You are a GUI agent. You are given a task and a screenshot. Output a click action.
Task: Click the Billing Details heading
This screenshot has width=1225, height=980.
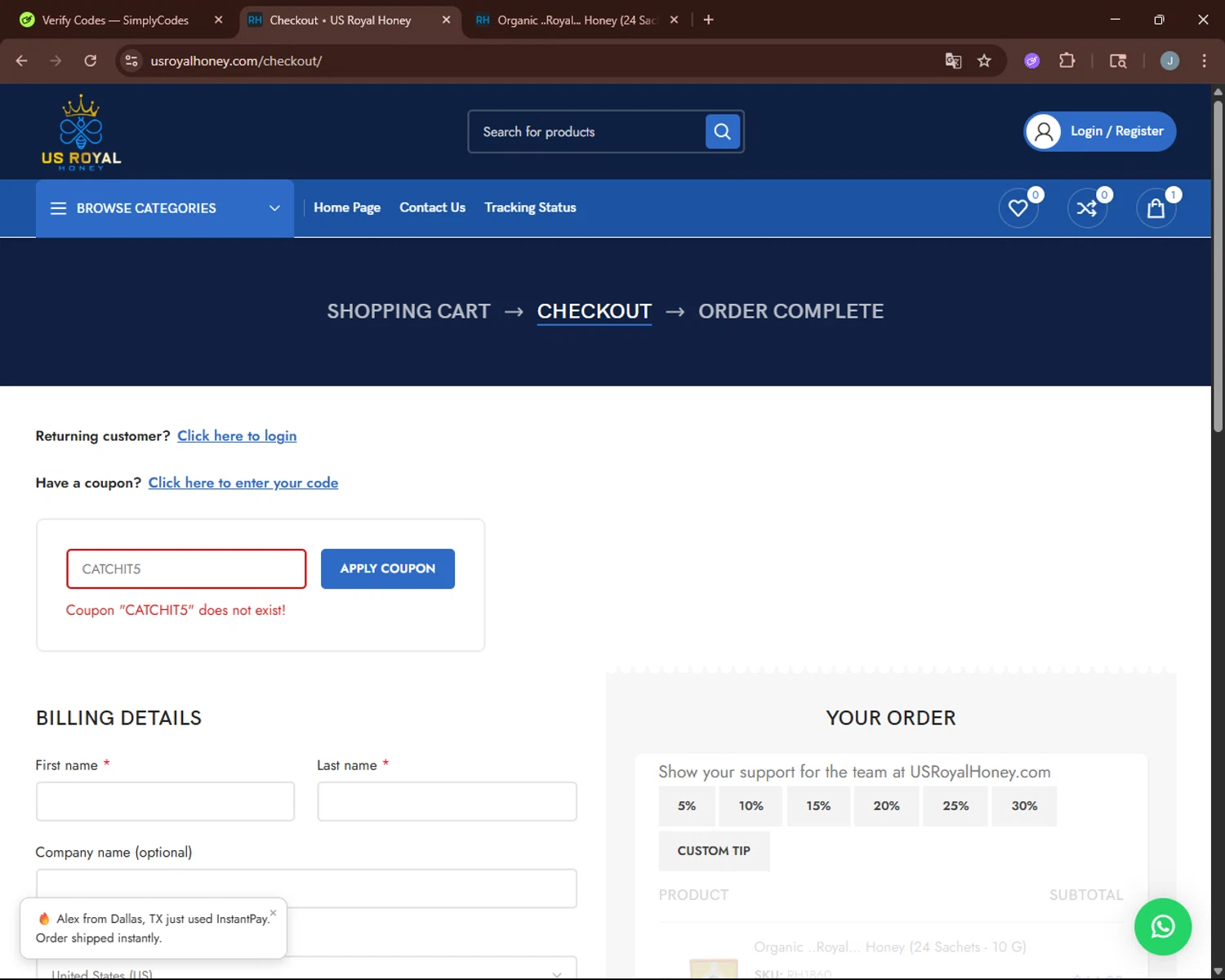(x=118, y=718)
